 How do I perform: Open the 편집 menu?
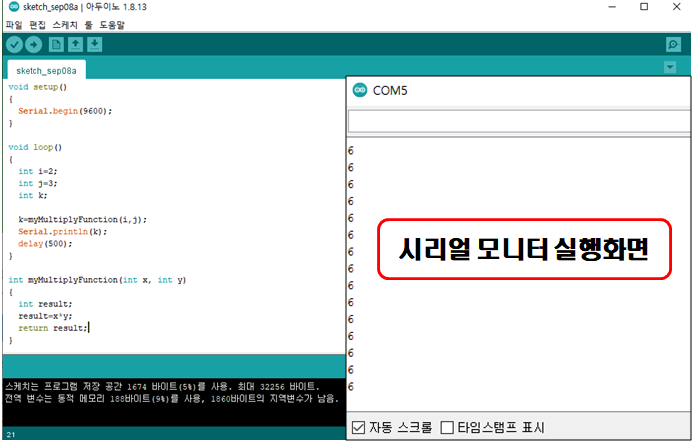coord(38,25)
